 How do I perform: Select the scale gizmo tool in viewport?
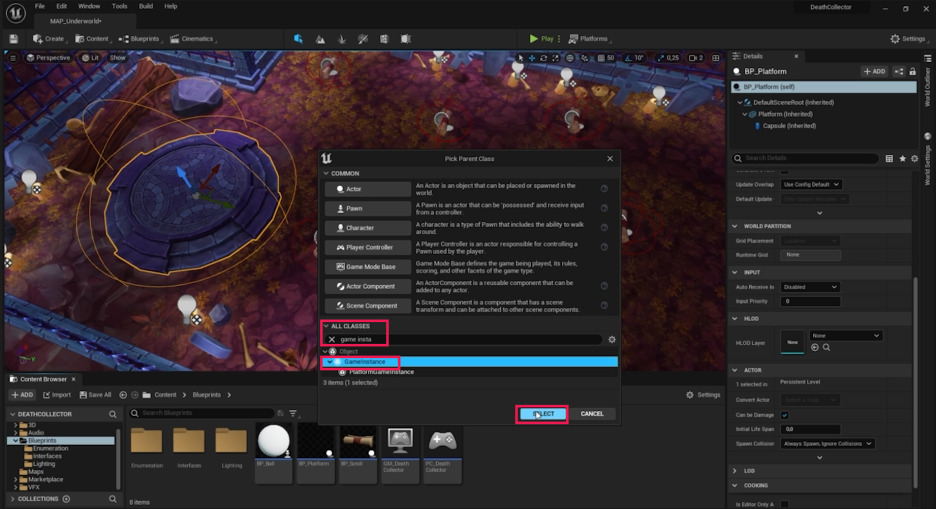[555, 58]
